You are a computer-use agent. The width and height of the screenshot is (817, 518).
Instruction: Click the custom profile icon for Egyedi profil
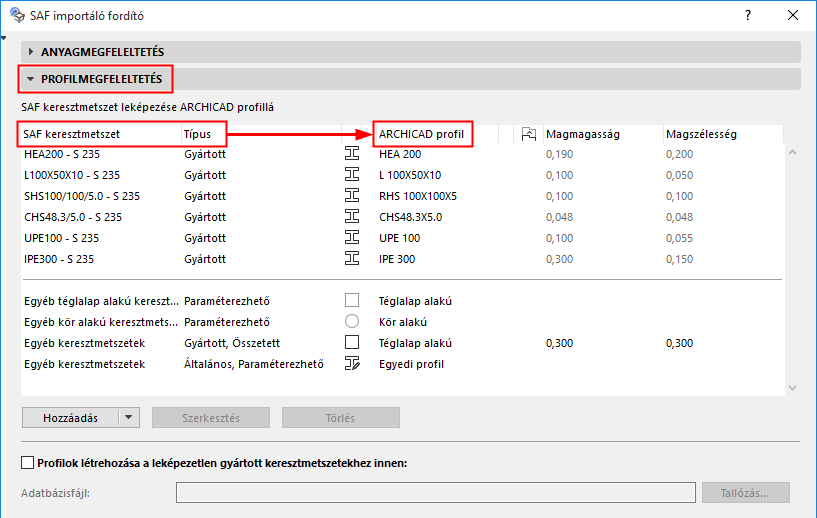pos(352,363)
